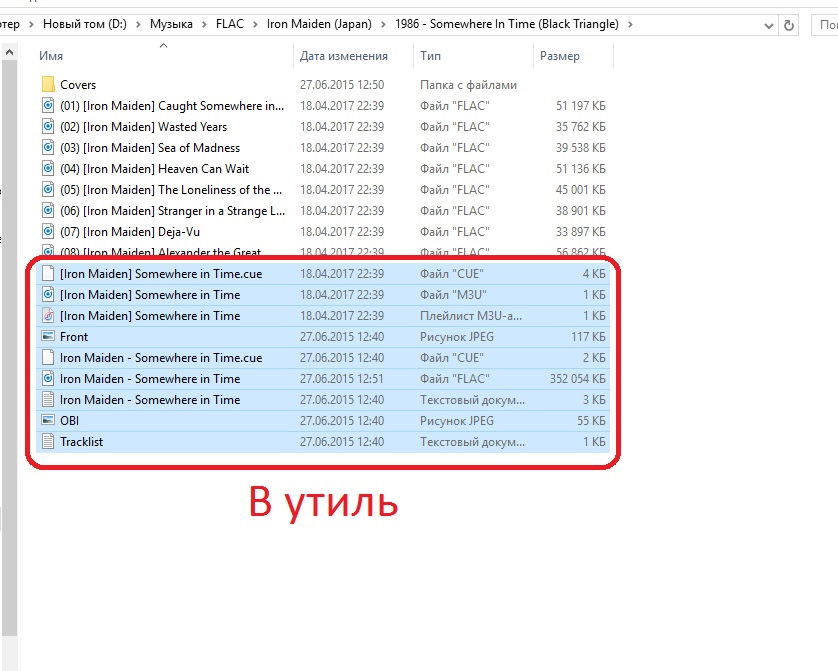Viewport: 838px width, 671px height.
Task: Click the Covers folder icon
Action: (48, 84)
